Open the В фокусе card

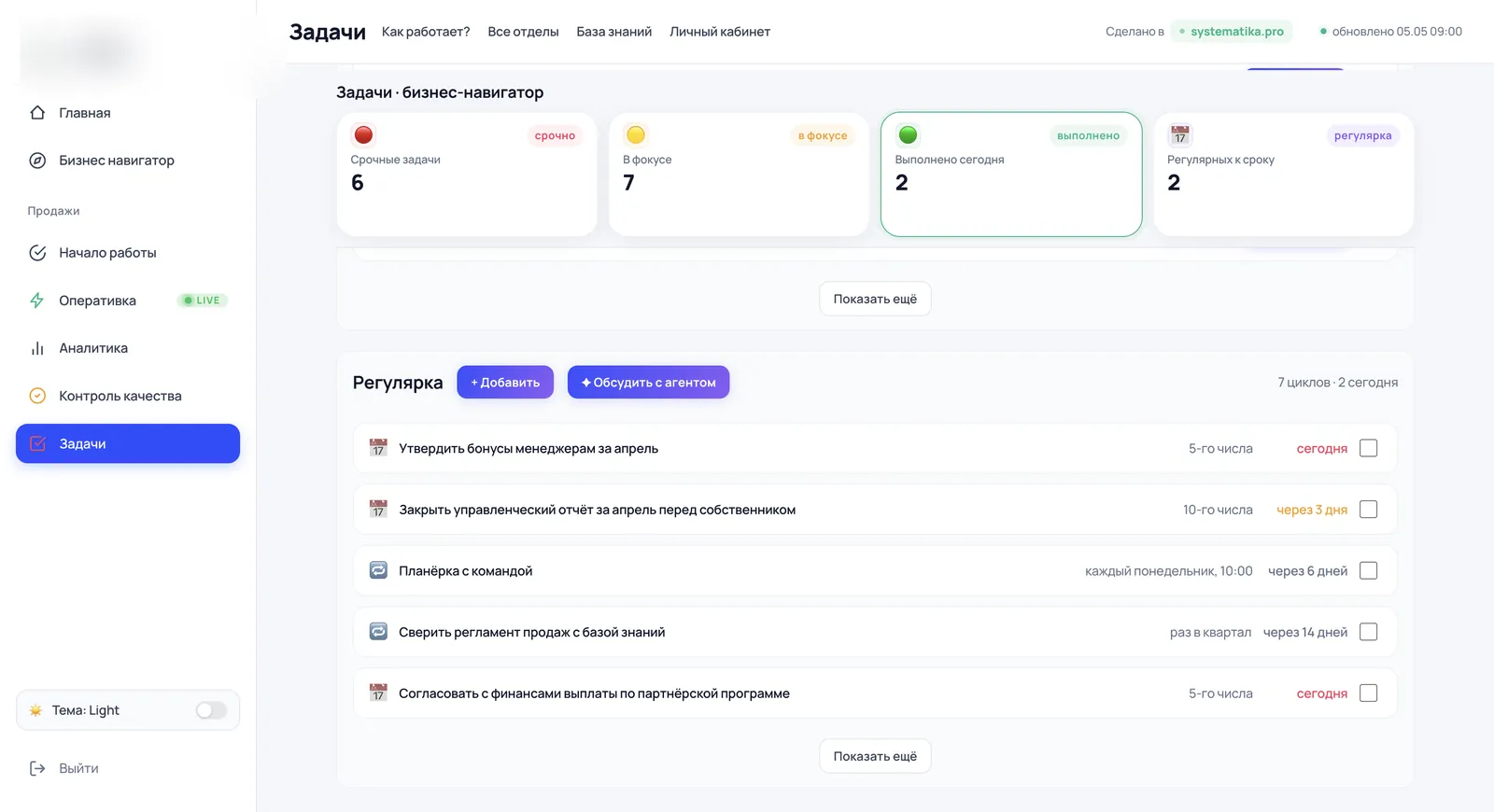coord(739,175)
